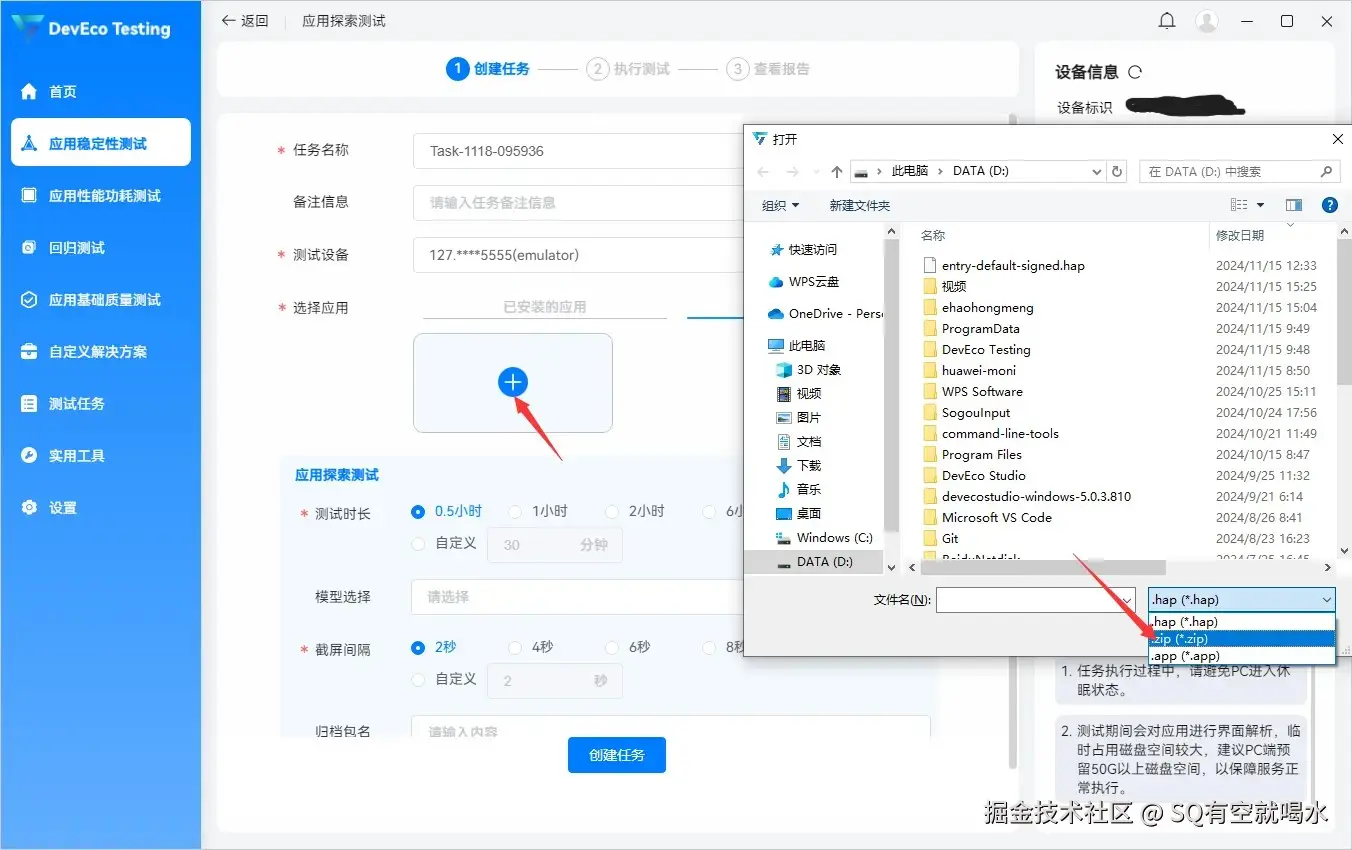The width and height of the screenshot is (1352, 850).
Task: Open the view options dropdown arrow
Action: (x=1260, y=205)
